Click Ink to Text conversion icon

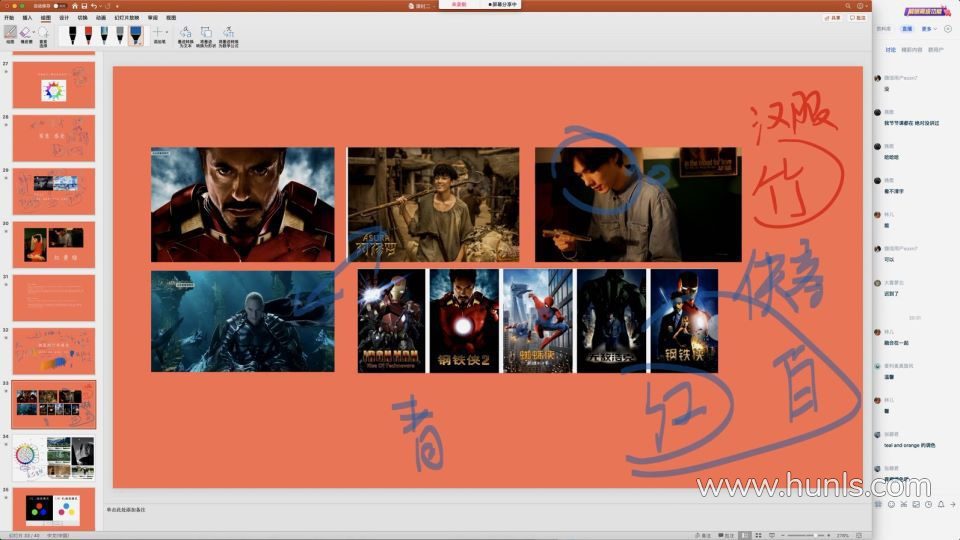[x=186, y=36]
